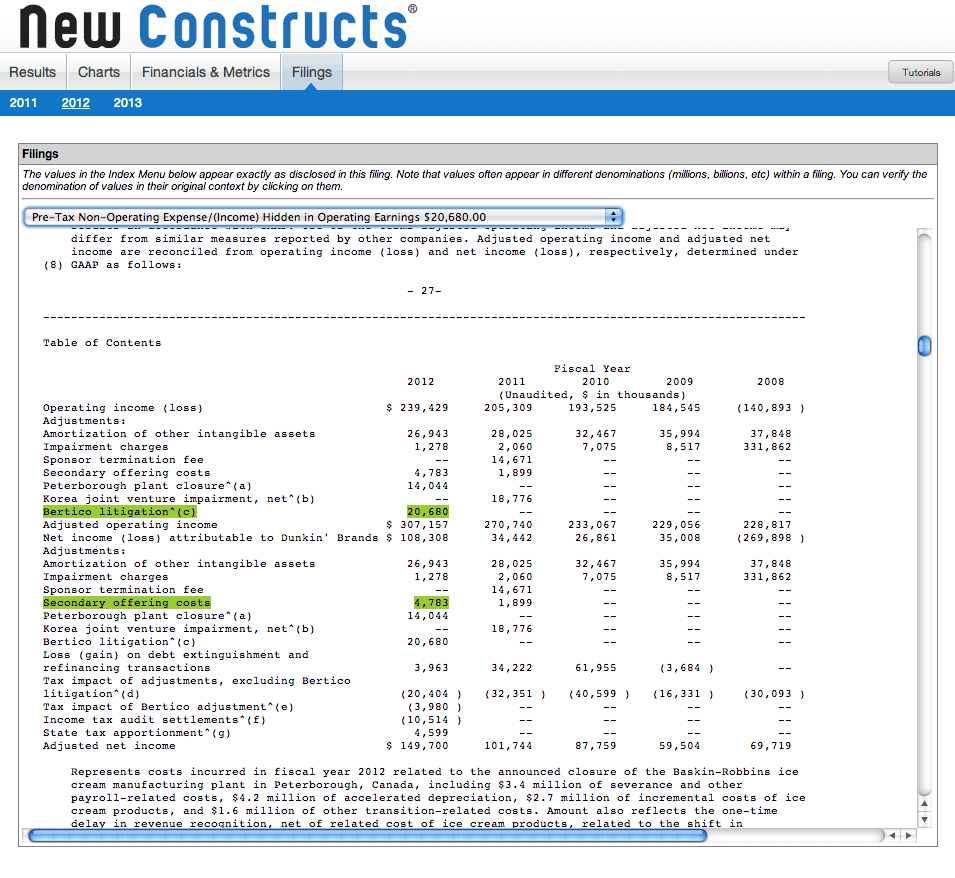Click page number - 27- text
This screenshot has height=878, width=955.
click(x=425, y=291)
